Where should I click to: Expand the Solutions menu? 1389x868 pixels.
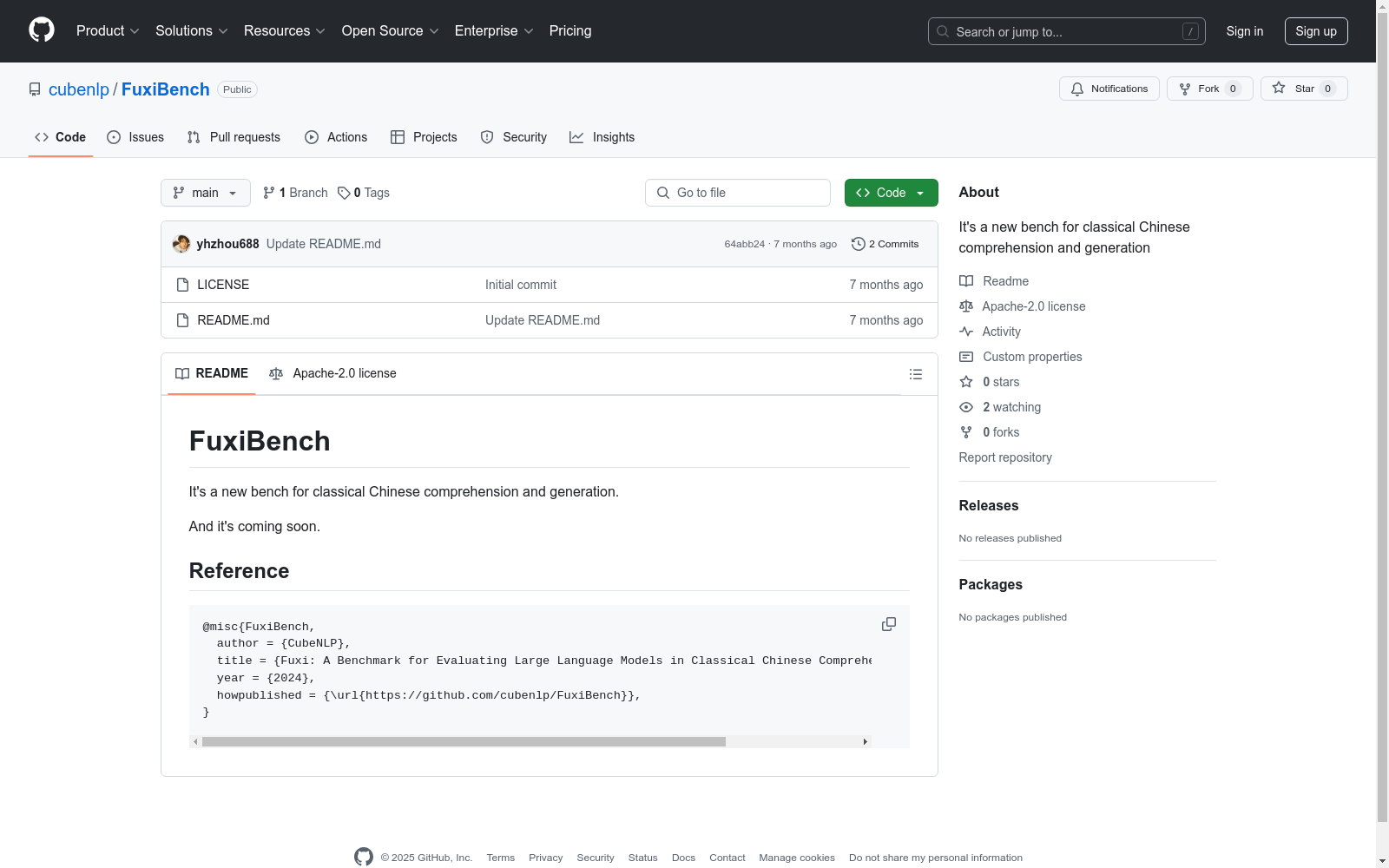192,30
